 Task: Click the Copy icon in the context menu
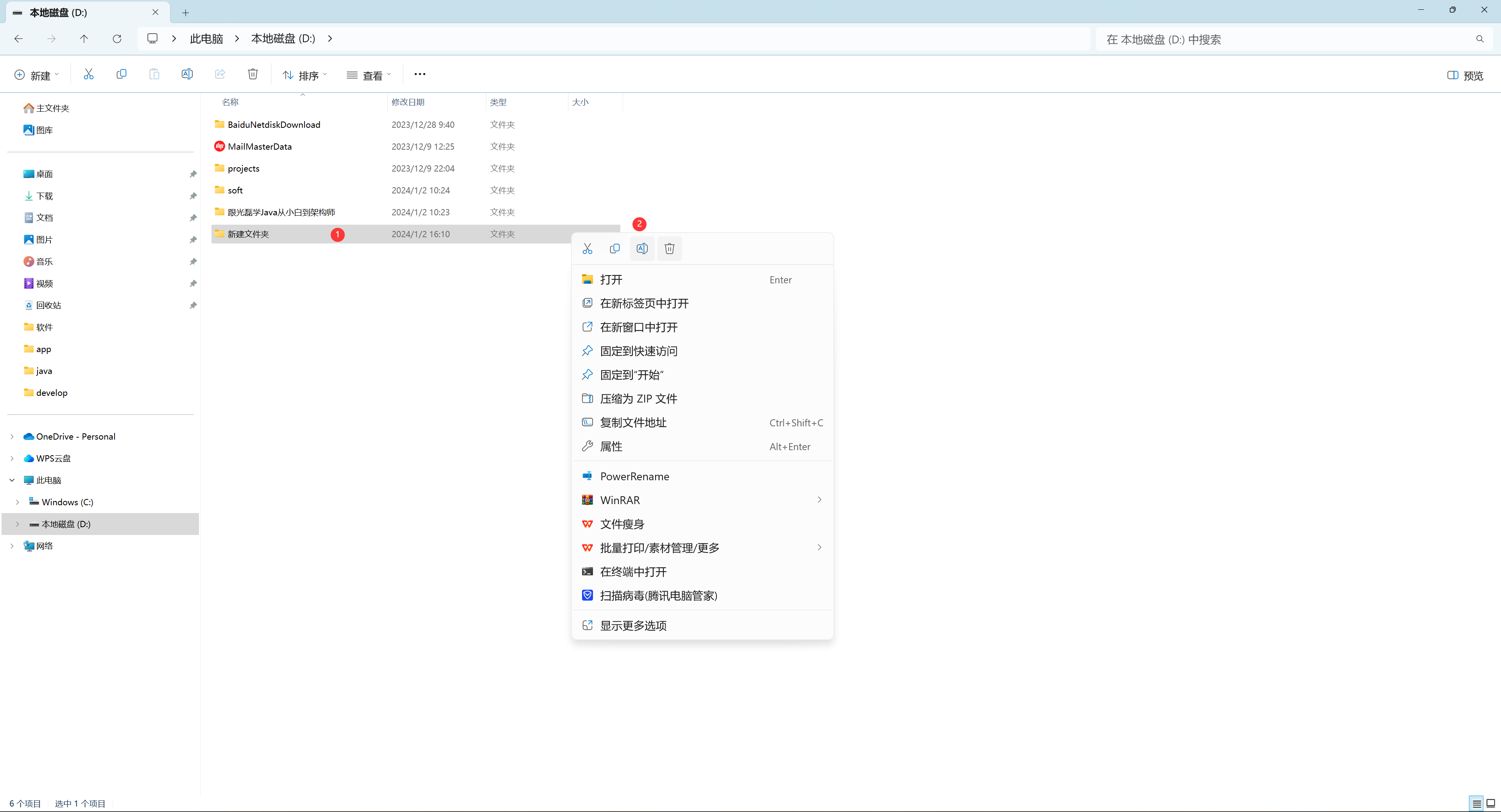click(x=615, y=249)
